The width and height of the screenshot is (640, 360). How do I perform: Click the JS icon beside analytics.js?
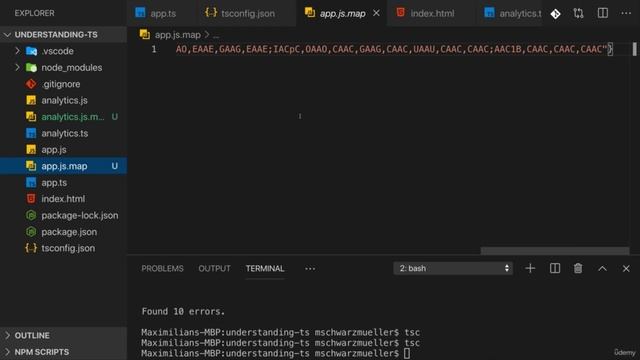tap(31, 100)
